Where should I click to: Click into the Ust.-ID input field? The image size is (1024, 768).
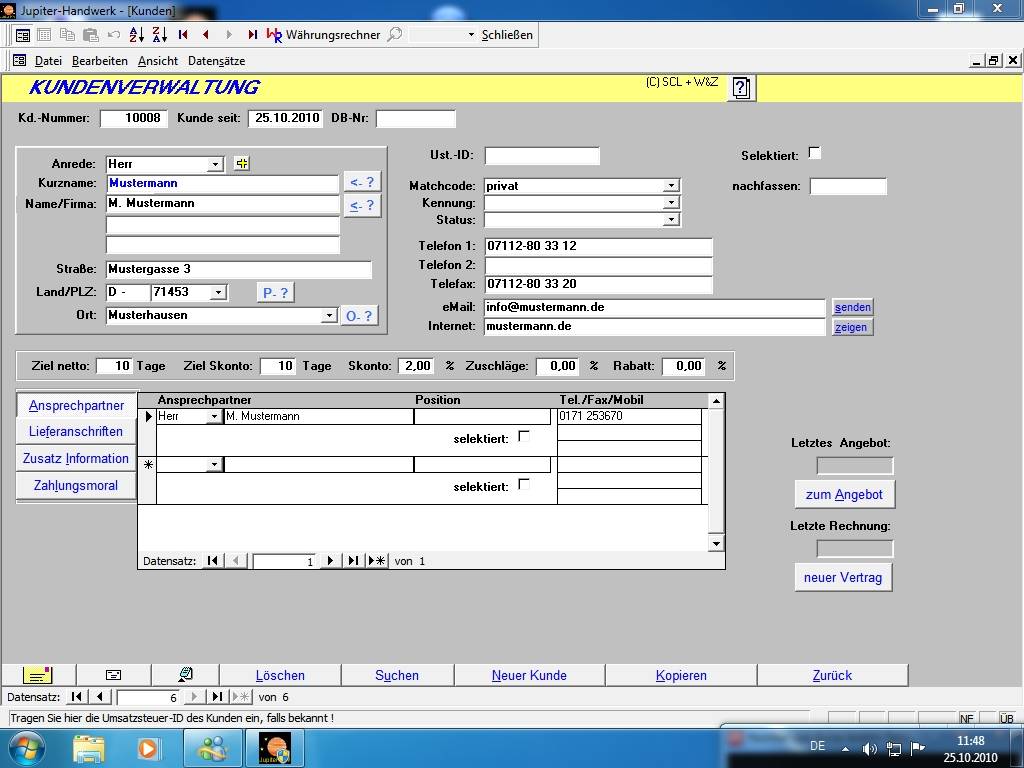tap(541, 155)
